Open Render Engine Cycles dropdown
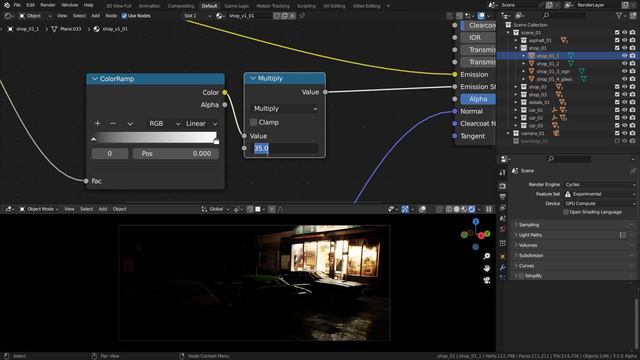The image size is (640, 360). [600, 184]
